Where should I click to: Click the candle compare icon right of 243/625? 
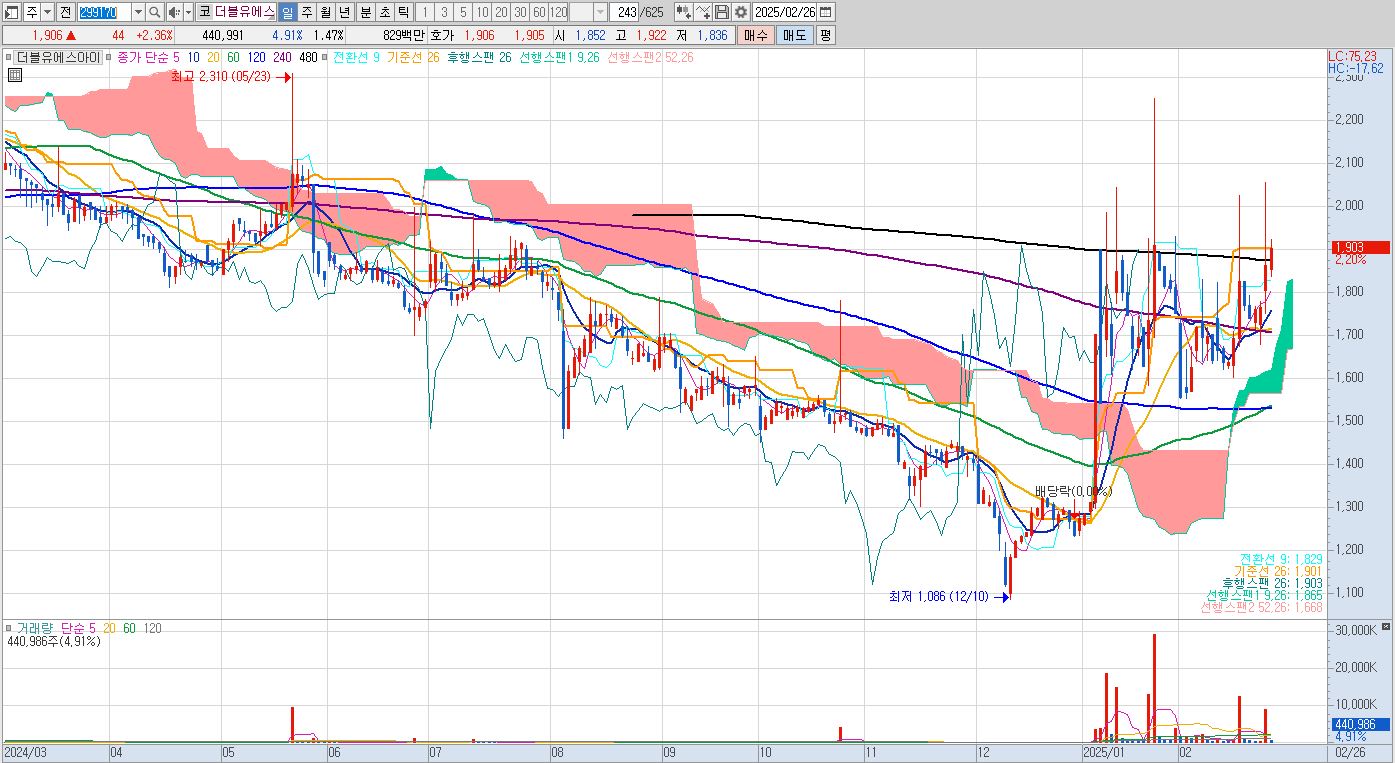tap(683, 12)
